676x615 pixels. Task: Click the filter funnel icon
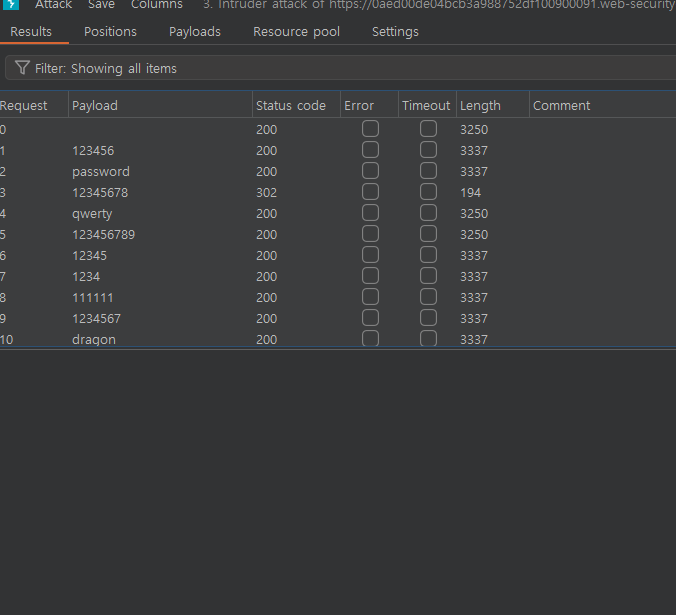[x=22, y=68]
